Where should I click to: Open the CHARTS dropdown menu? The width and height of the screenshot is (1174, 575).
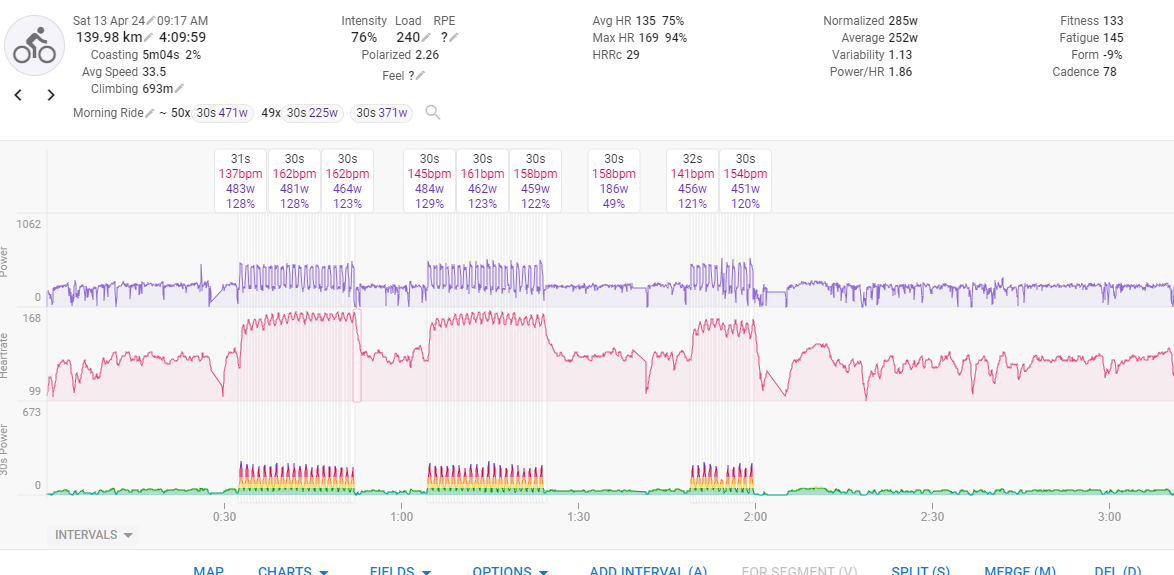(x=293, y=571)
